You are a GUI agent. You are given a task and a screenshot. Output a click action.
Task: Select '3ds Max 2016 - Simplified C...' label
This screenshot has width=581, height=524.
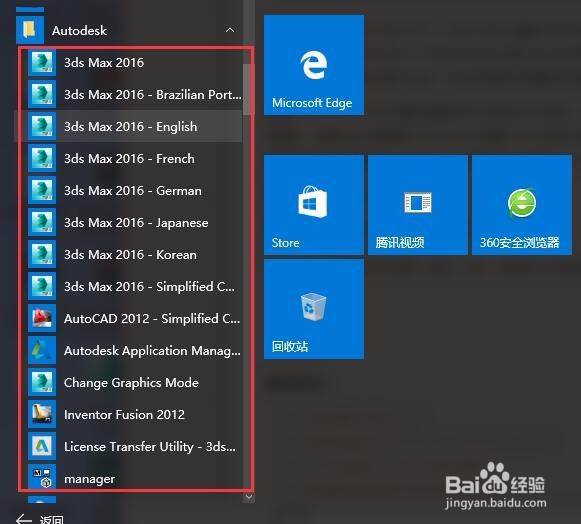[149, 286]
